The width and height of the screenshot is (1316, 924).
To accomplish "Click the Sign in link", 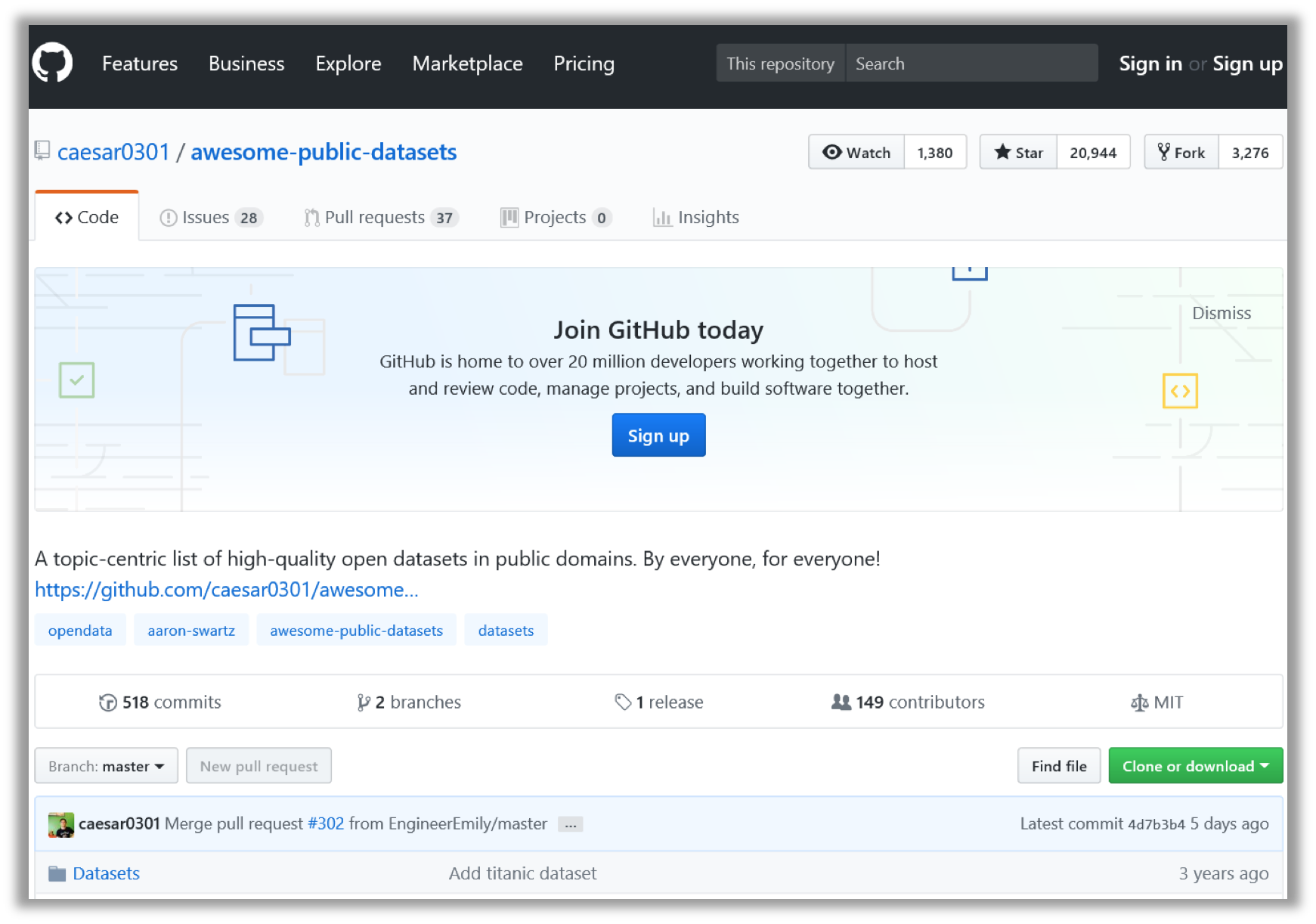I will [x=1150, y=64].
